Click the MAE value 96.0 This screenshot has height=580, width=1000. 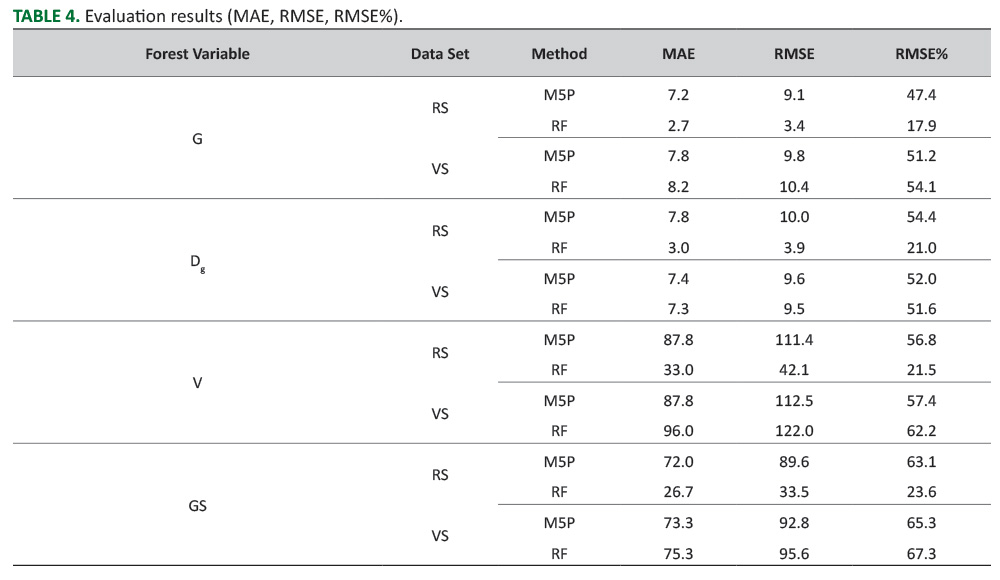click(x=678, y=431)
